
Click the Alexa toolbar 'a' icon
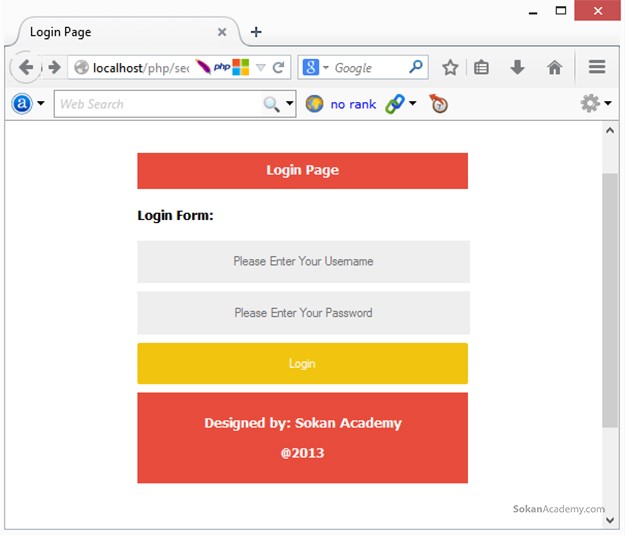(x=22, y=104)
